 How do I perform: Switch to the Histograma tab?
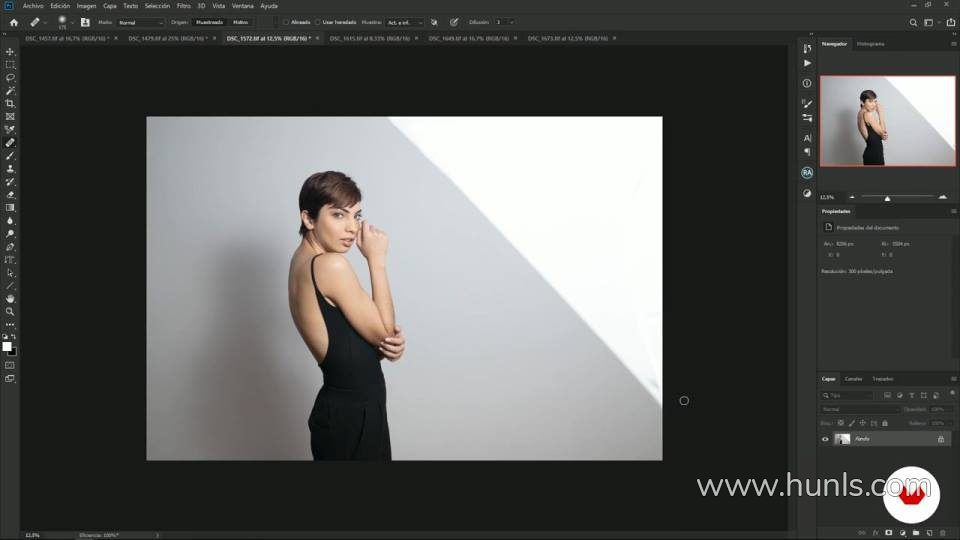pos(870,44)
